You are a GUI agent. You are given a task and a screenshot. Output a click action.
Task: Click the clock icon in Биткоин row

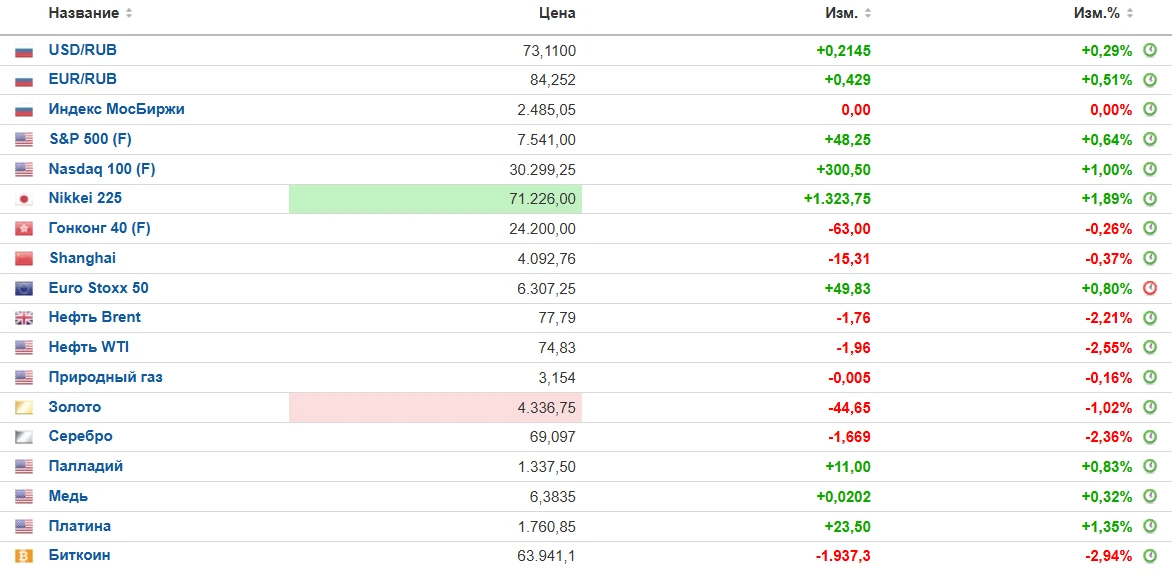[1150, 556]
